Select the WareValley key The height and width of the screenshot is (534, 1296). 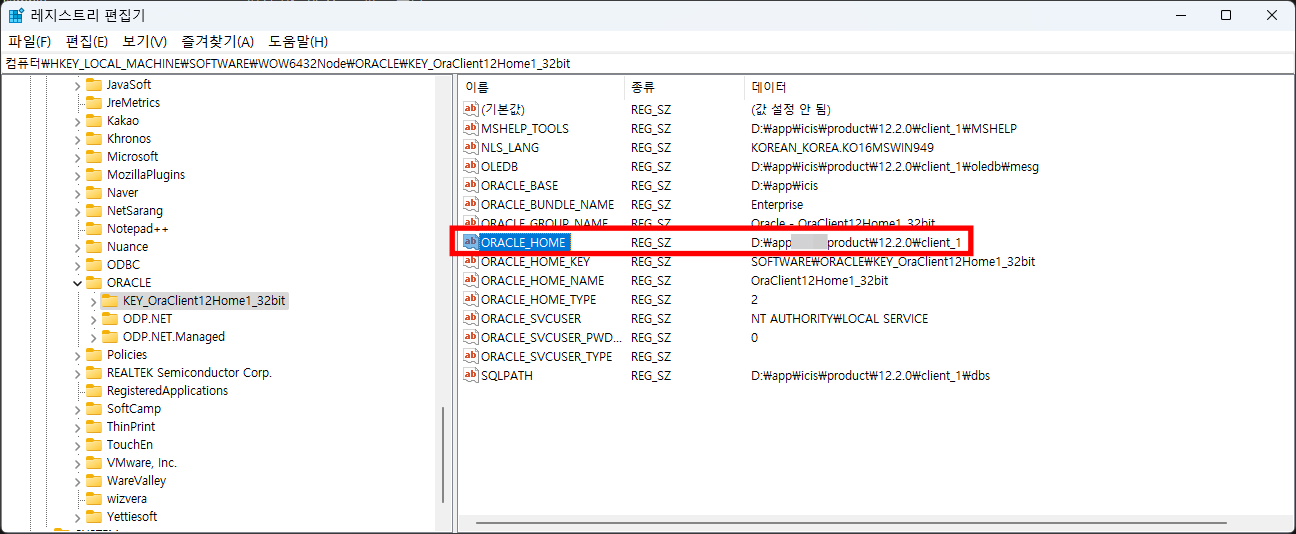[x=136, y=481]
